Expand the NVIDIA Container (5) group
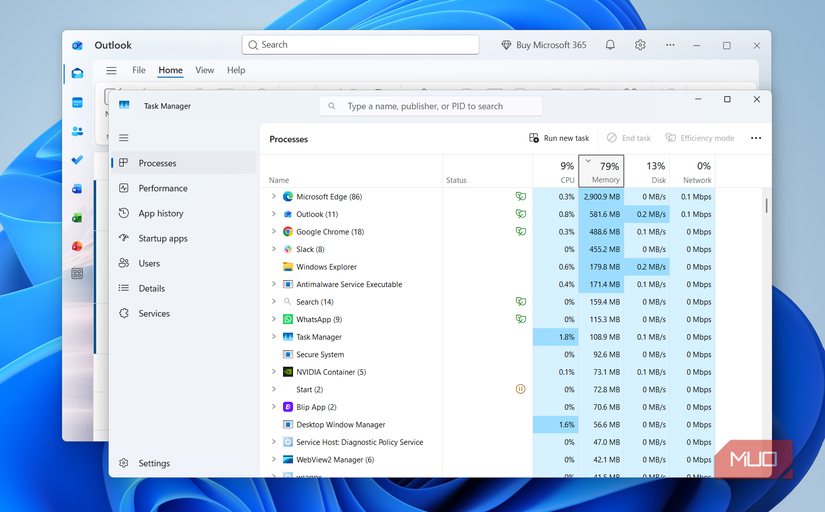Viewport: 825px width, 512px height. (x=274, y=372)
